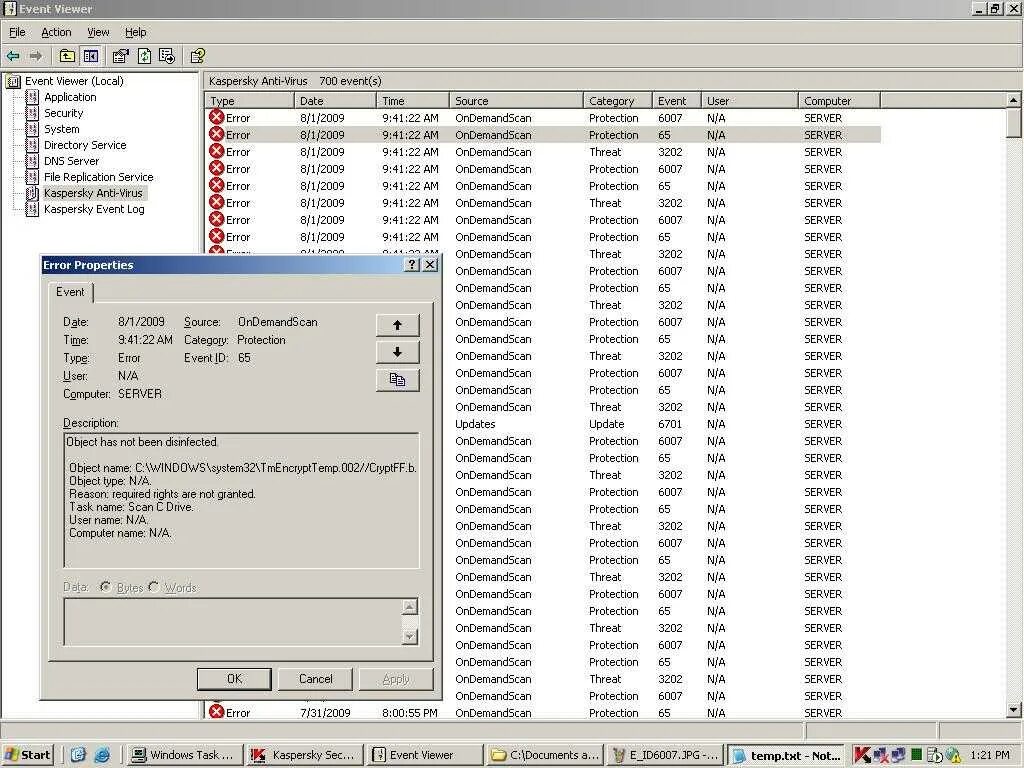Select the 7/31/2009 8:00:55 PM error row
This screenshot has width=1024, height=768.
[543, 712]
